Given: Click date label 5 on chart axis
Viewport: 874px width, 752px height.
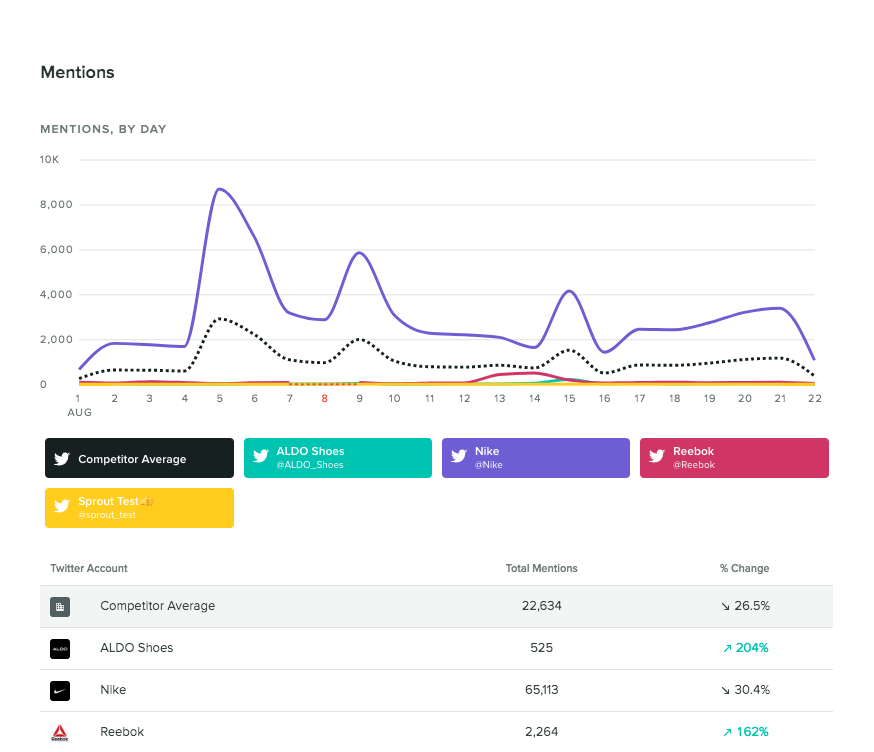Looking at the screenshot, I should (x=220, y=399).
